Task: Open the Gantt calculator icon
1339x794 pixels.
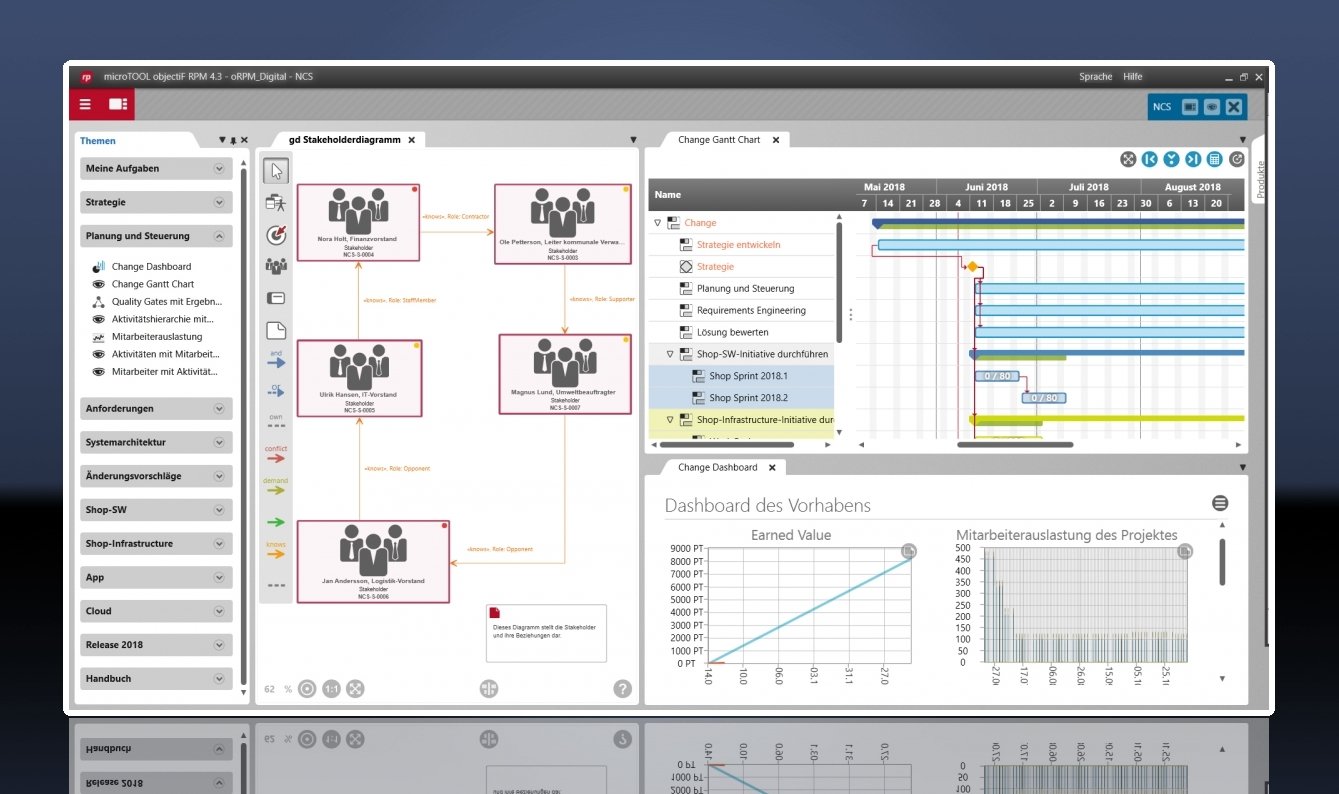Action: tap(1215, 159)
